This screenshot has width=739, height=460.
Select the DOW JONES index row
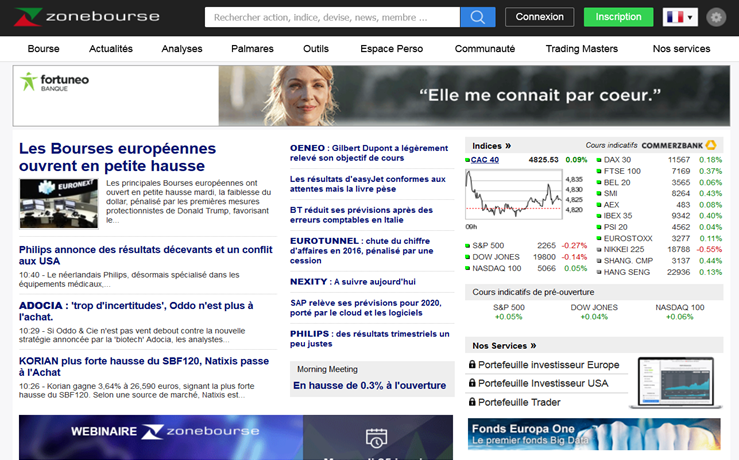(526, 257)
